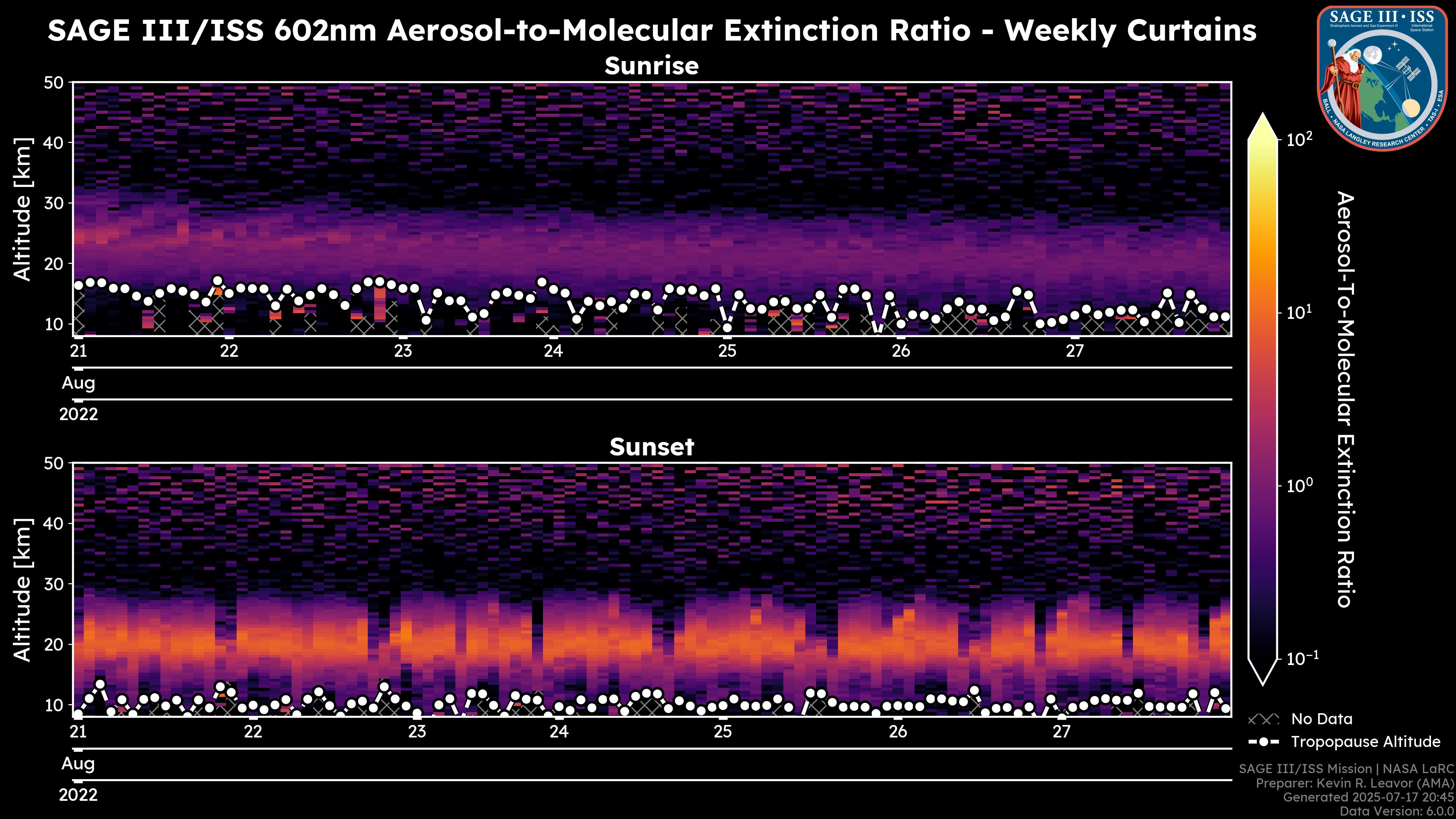Click the Sunrise Altitude [km] axis label
Screen dimensions: 1456x819
click(x=23, y=209)
